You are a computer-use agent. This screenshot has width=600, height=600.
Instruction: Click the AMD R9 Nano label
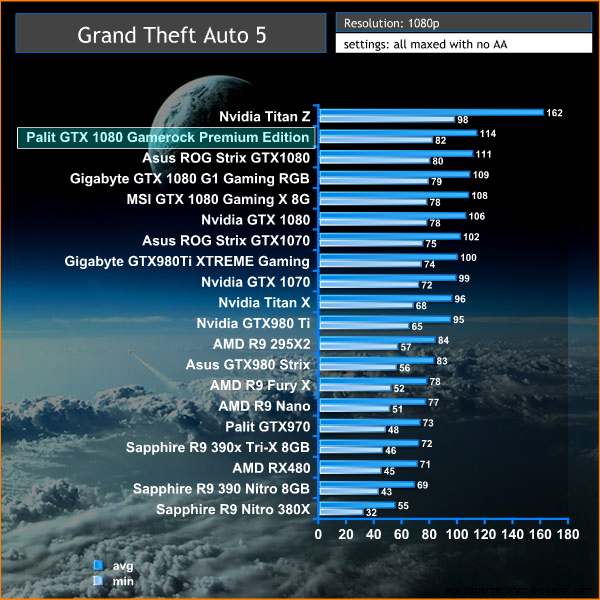264,406
